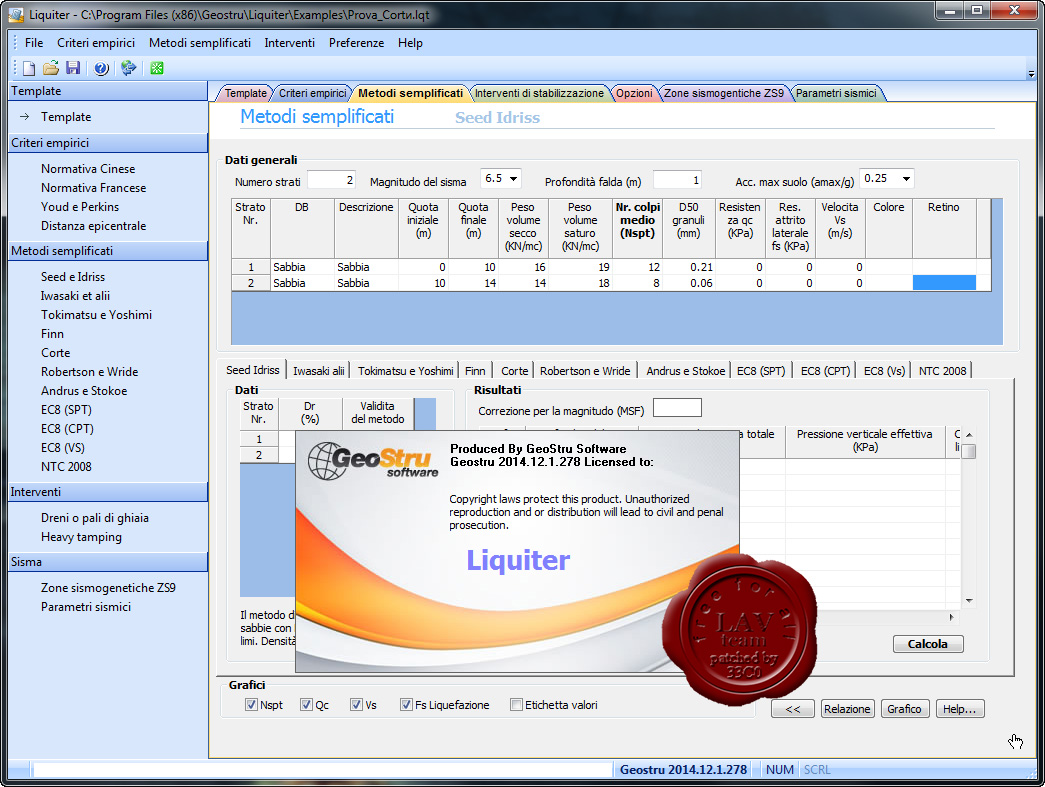Image resolution: width=1045 pixels, height=787 pixels.
Task: Select Heavy tamping in sidebar
Action: click(x=81, y=537)
